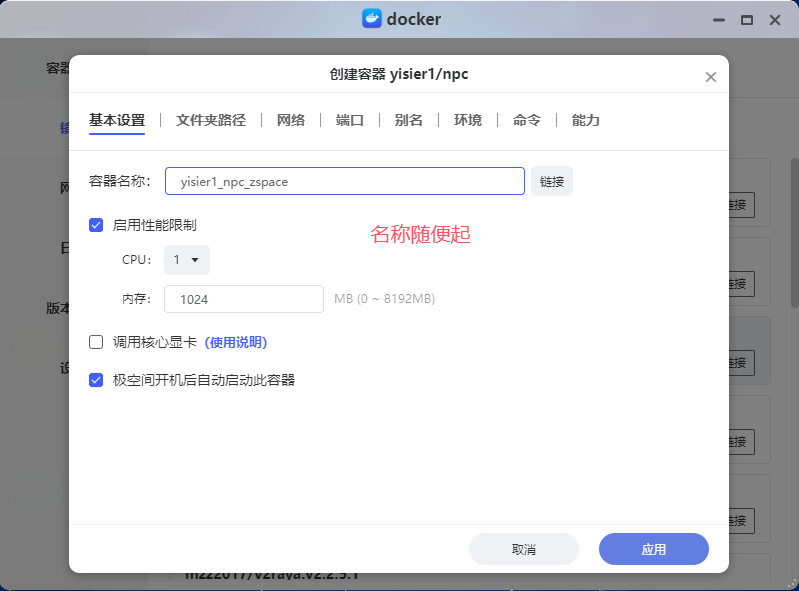This screenshot has height=591, width=799.
Task: Go to the 环境 tab
Action: click(467, 120)
